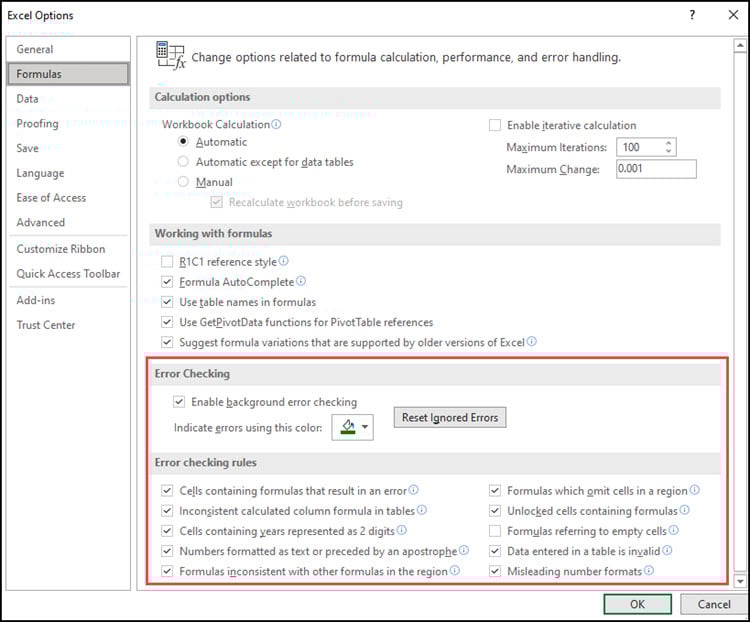
Task: Toggle Formulas which omit cells in a region
Action: (x=495, y=491)
